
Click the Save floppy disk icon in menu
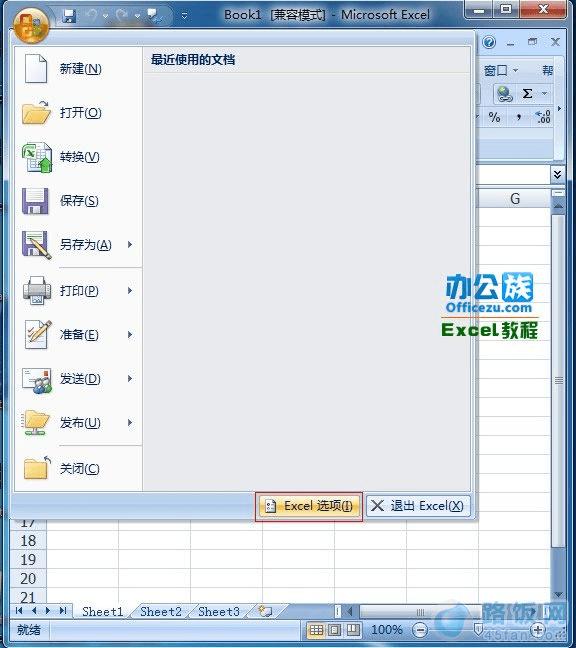[x=35, y=201]
